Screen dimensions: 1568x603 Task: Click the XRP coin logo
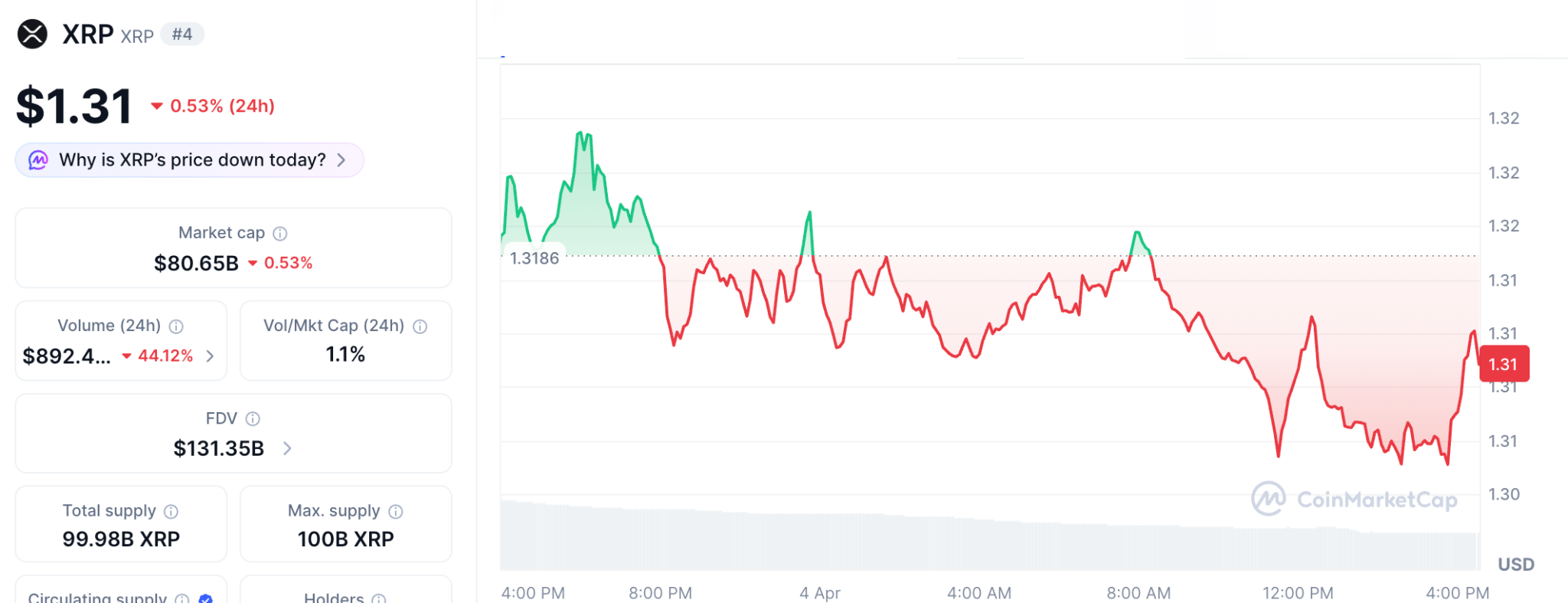point(32,34)
